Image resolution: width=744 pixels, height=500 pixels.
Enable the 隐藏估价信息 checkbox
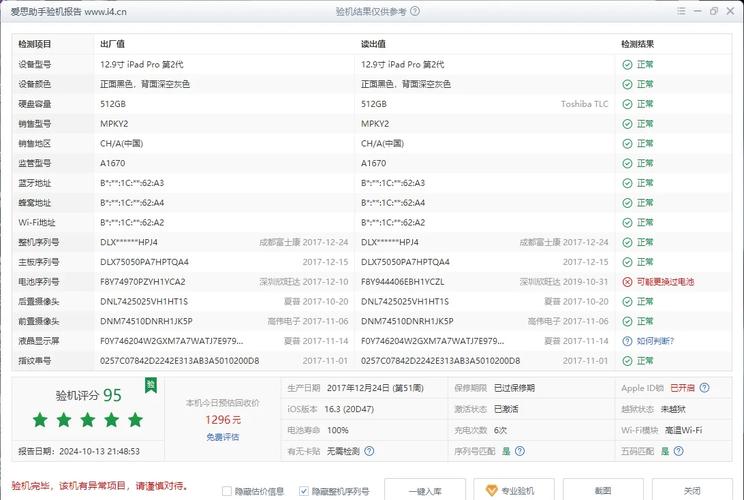point(227,491)
